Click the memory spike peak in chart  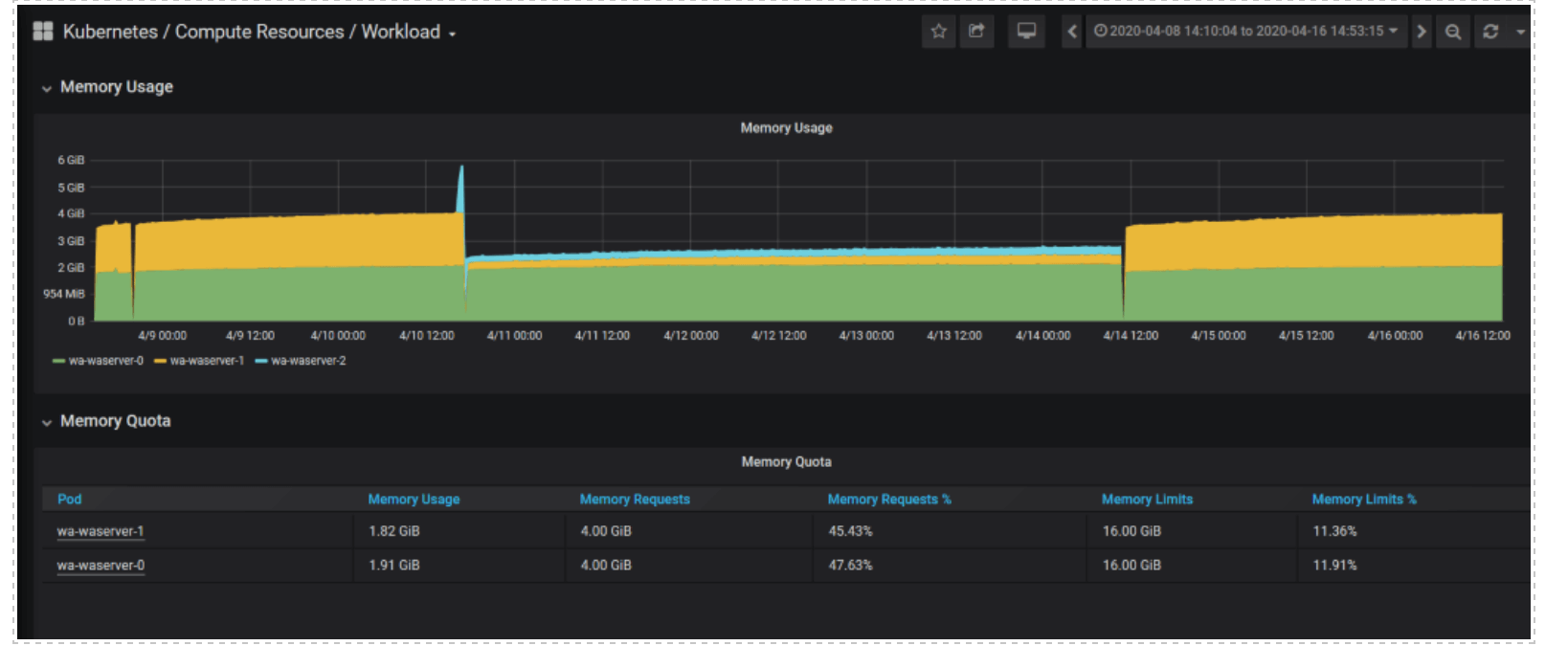click(461, 169)
